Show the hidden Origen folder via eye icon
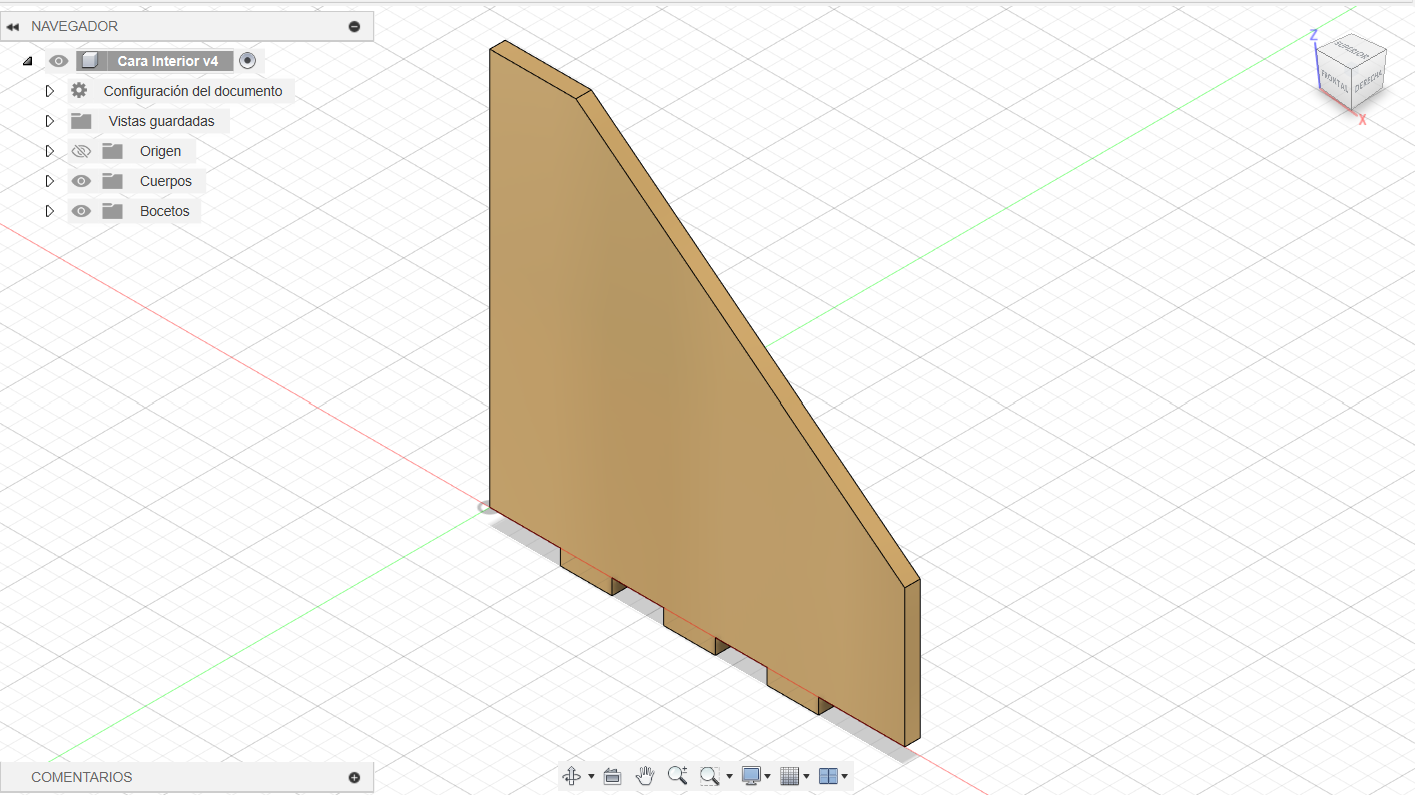The width and height of the screenshot is (1415, 795). [81, 151]
